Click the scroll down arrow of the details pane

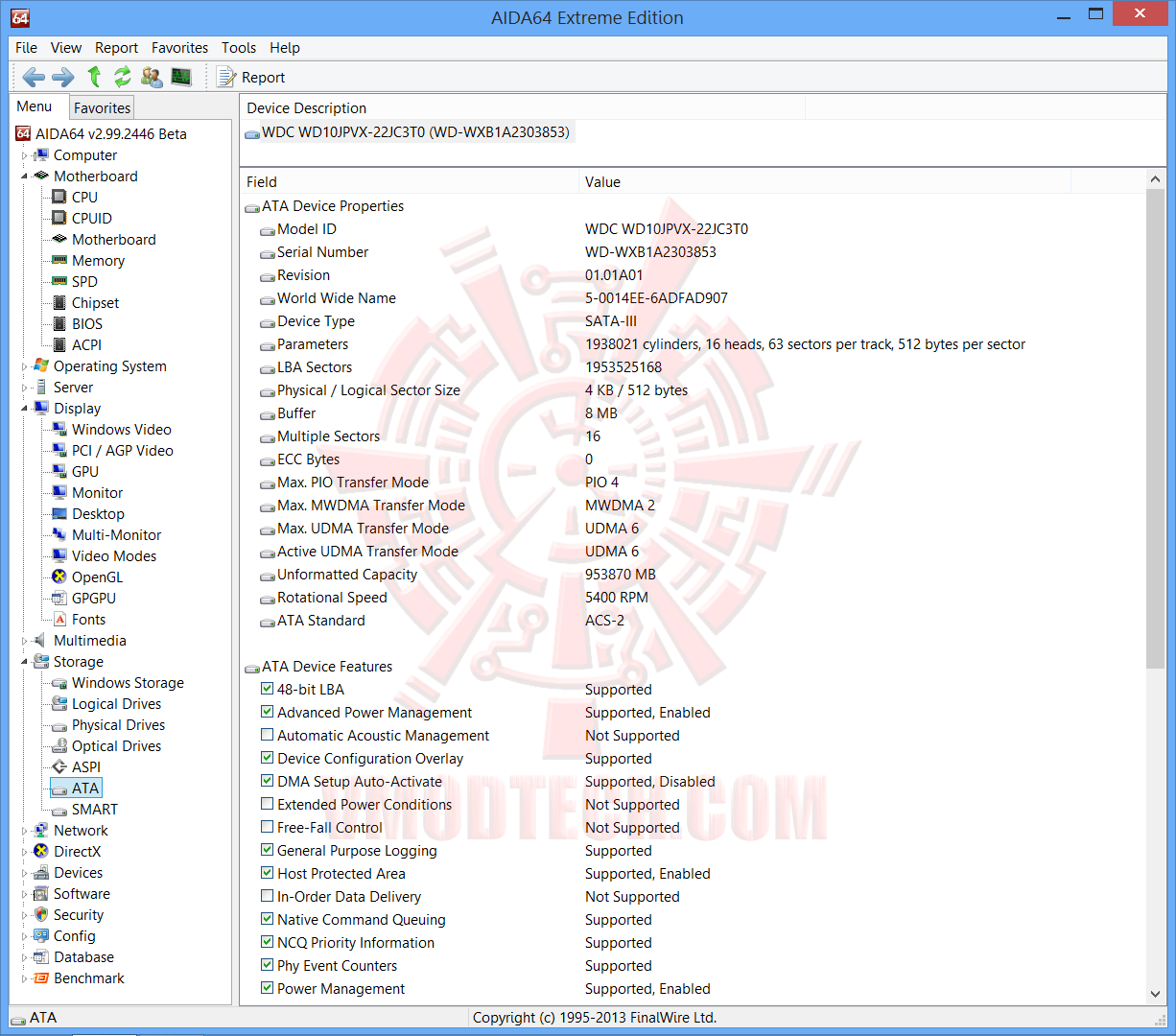[x=1155, y=995]
